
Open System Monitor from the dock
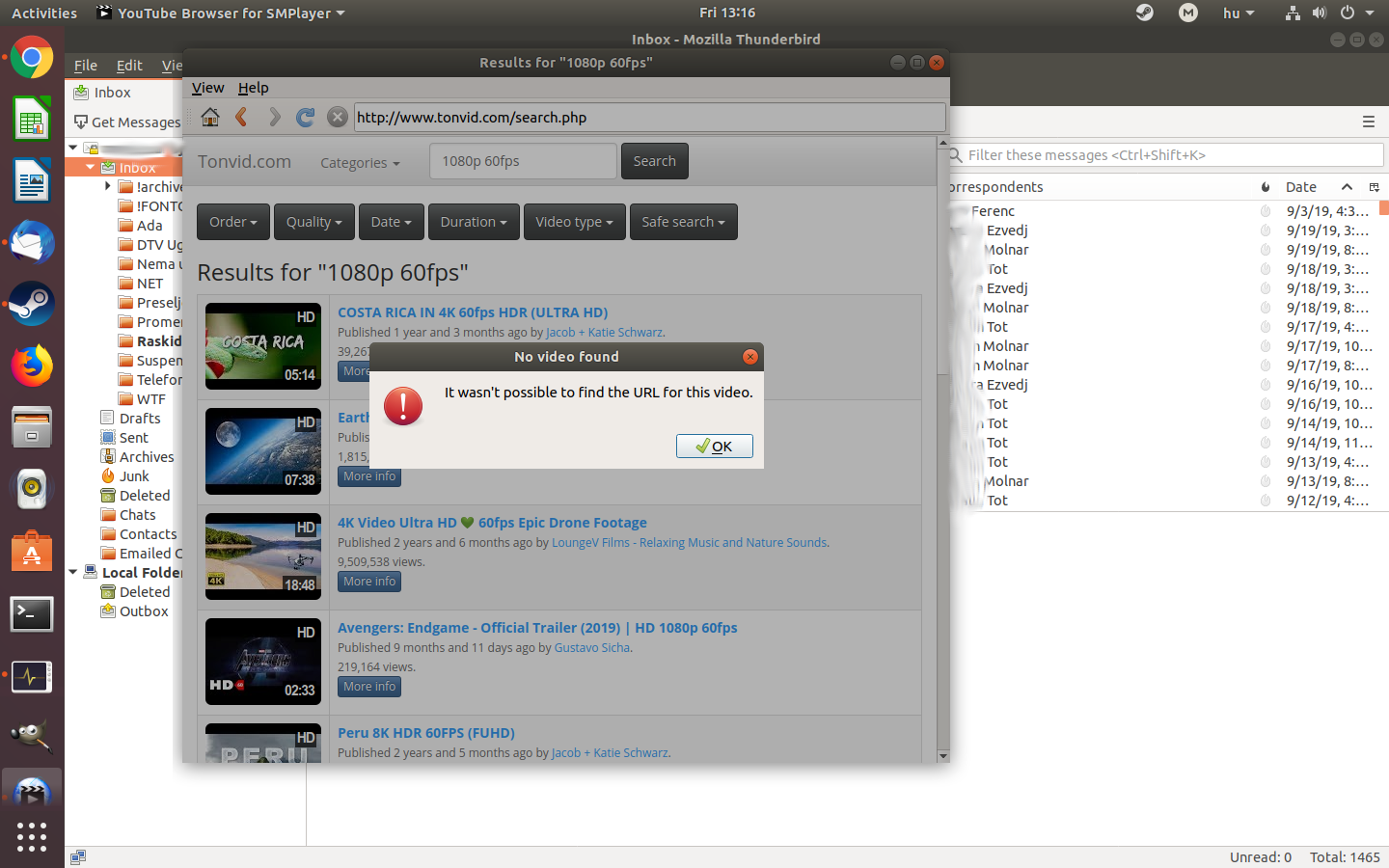point(32,676)
